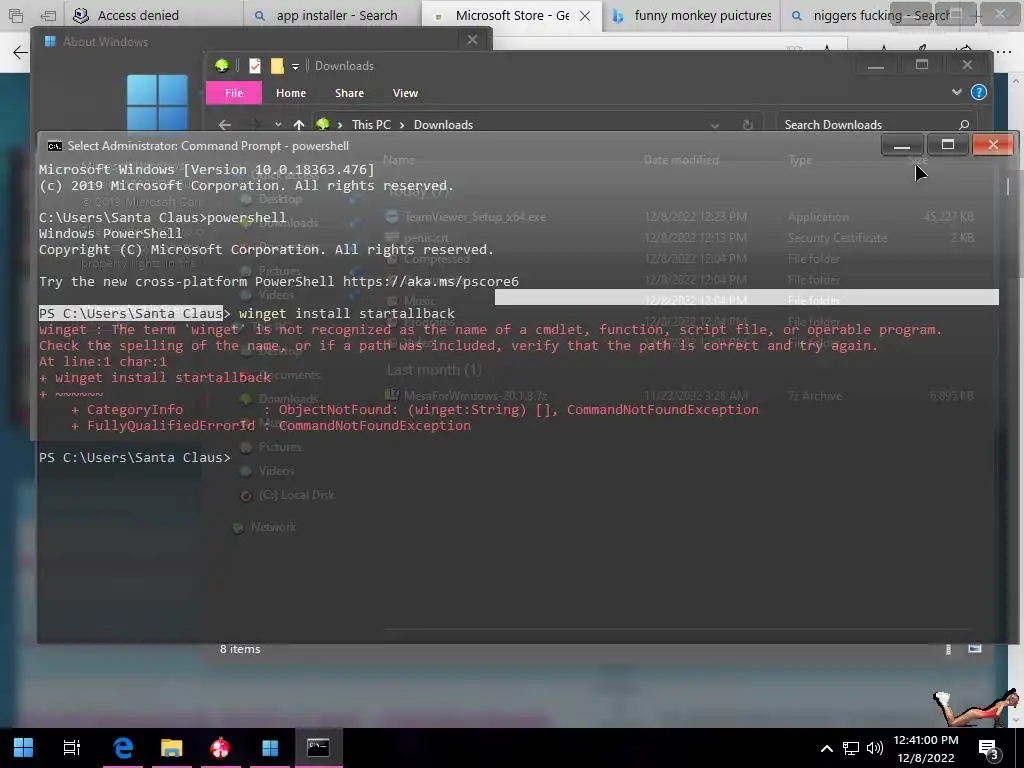
Task: Maximize the Downloads explorer window
Action: [x=921, y=65]
